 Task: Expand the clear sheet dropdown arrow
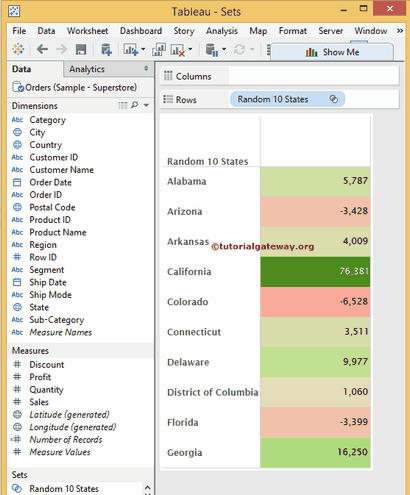pyautogui.click(x=190, y=49)
